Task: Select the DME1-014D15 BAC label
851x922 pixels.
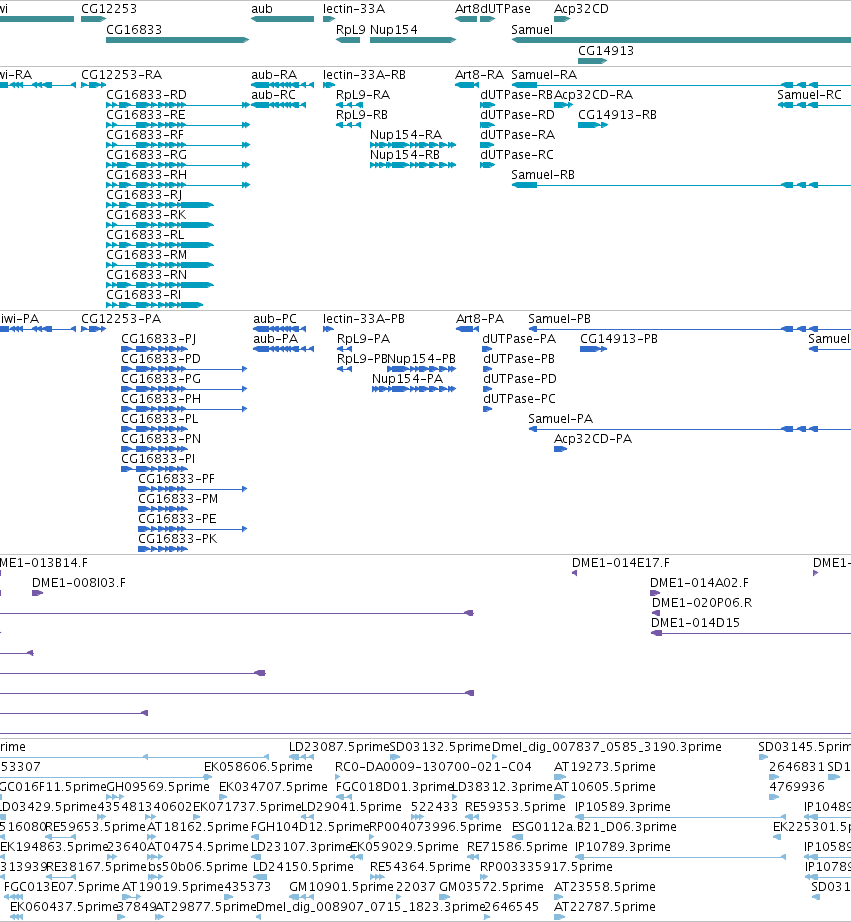Action: 695,623
